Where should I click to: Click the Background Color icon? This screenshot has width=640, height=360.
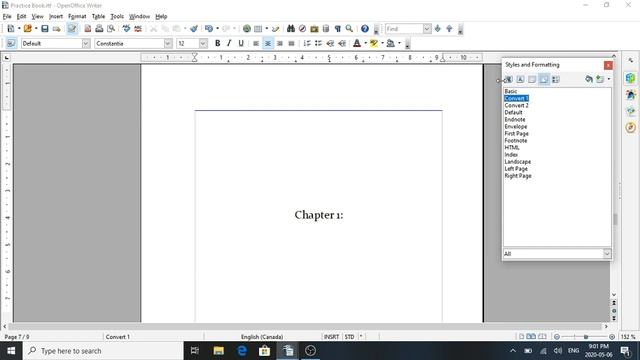391,43
